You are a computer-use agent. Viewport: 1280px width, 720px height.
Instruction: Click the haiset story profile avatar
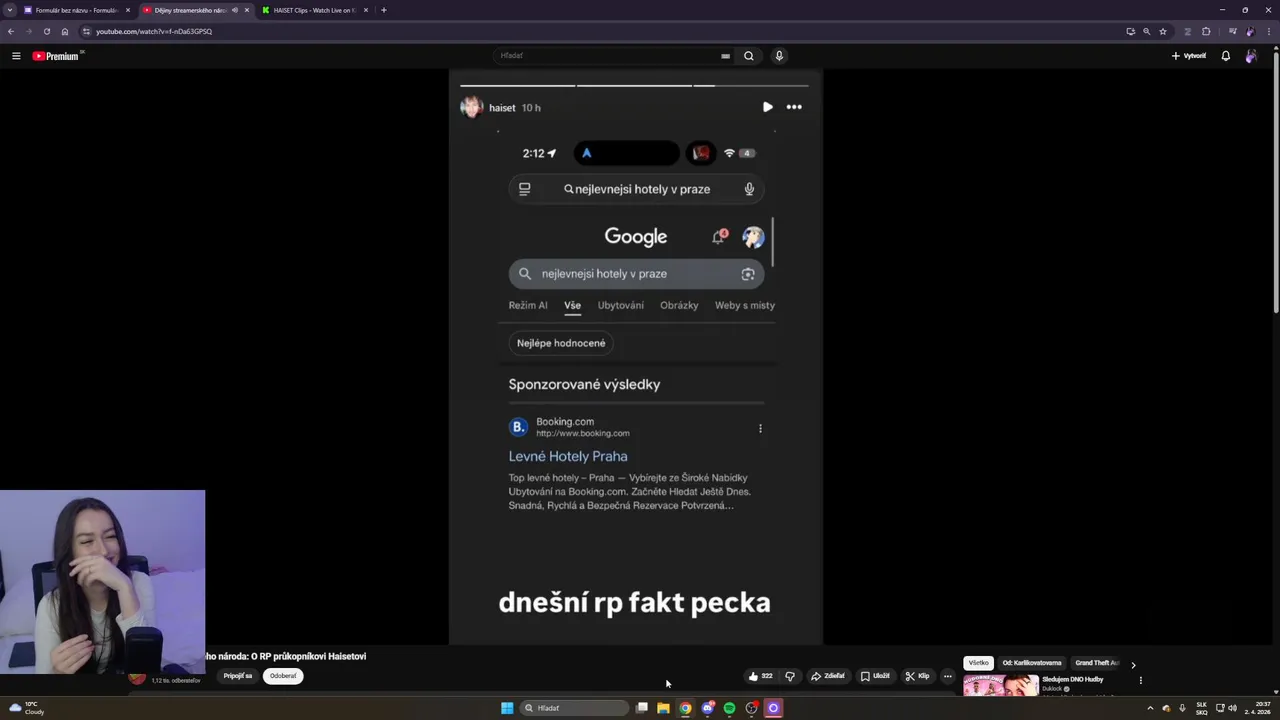[x=471, y=107]
